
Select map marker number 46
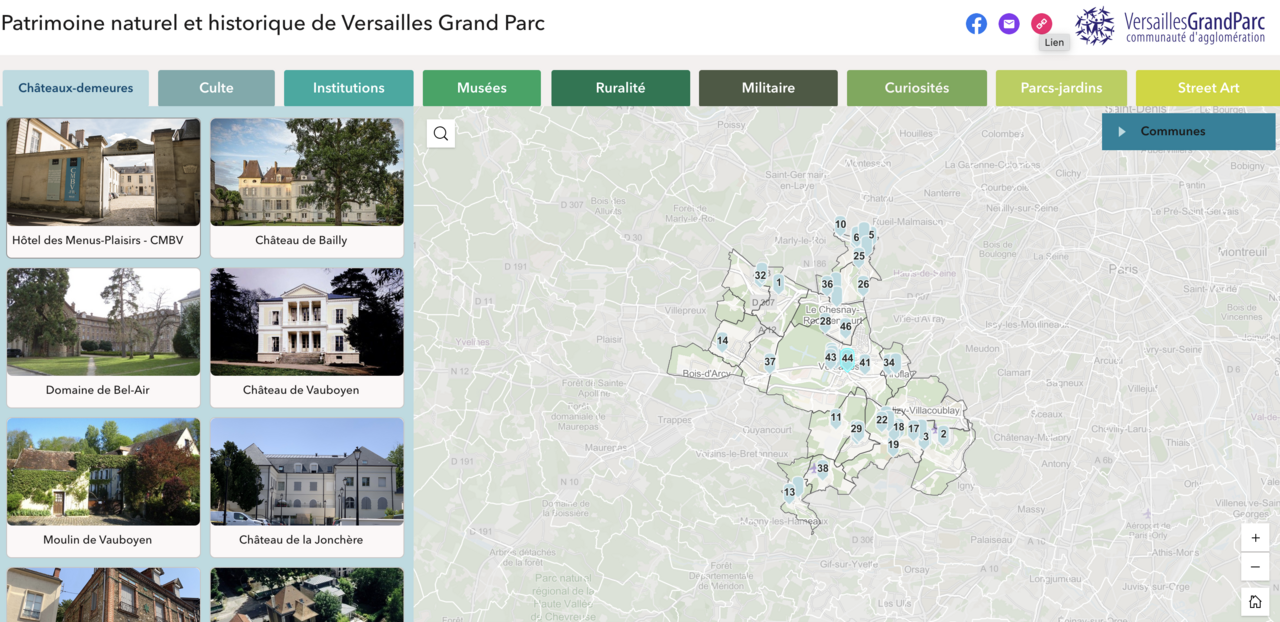(x=846, y=327)
